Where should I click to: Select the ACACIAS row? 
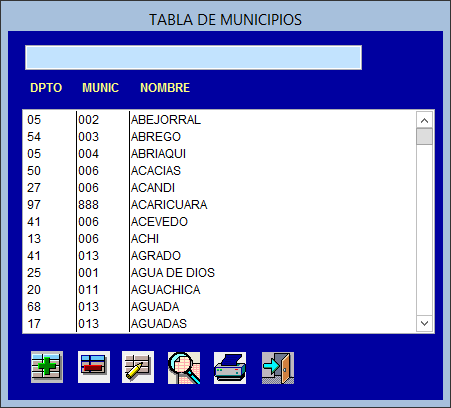click(x=219, y=171)
